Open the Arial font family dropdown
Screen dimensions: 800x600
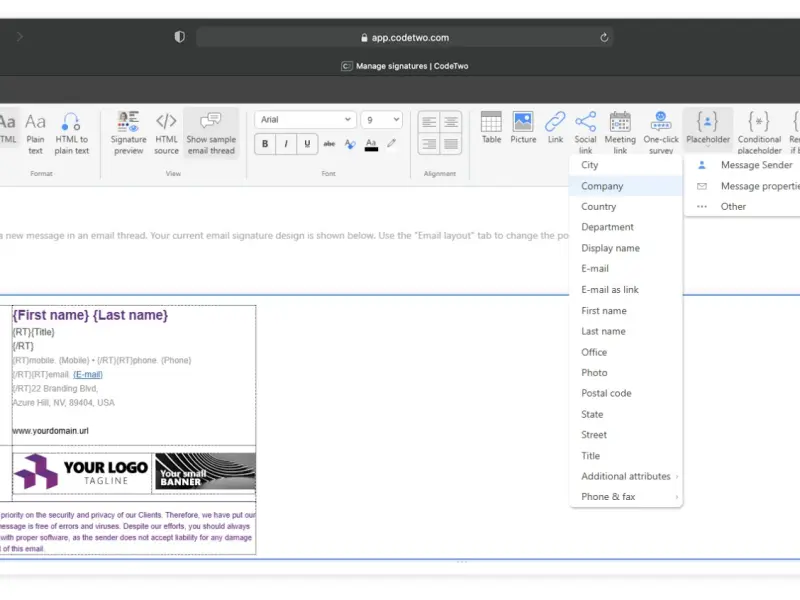point(305,120)
